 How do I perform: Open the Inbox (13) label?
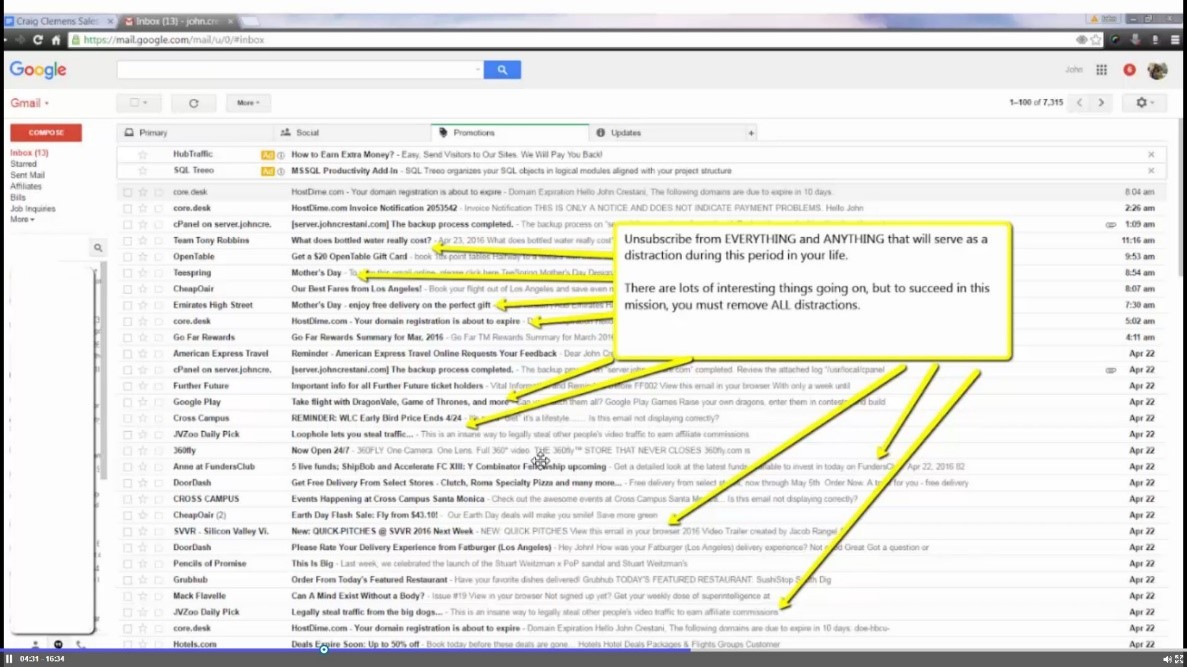[x=30, y=153]
